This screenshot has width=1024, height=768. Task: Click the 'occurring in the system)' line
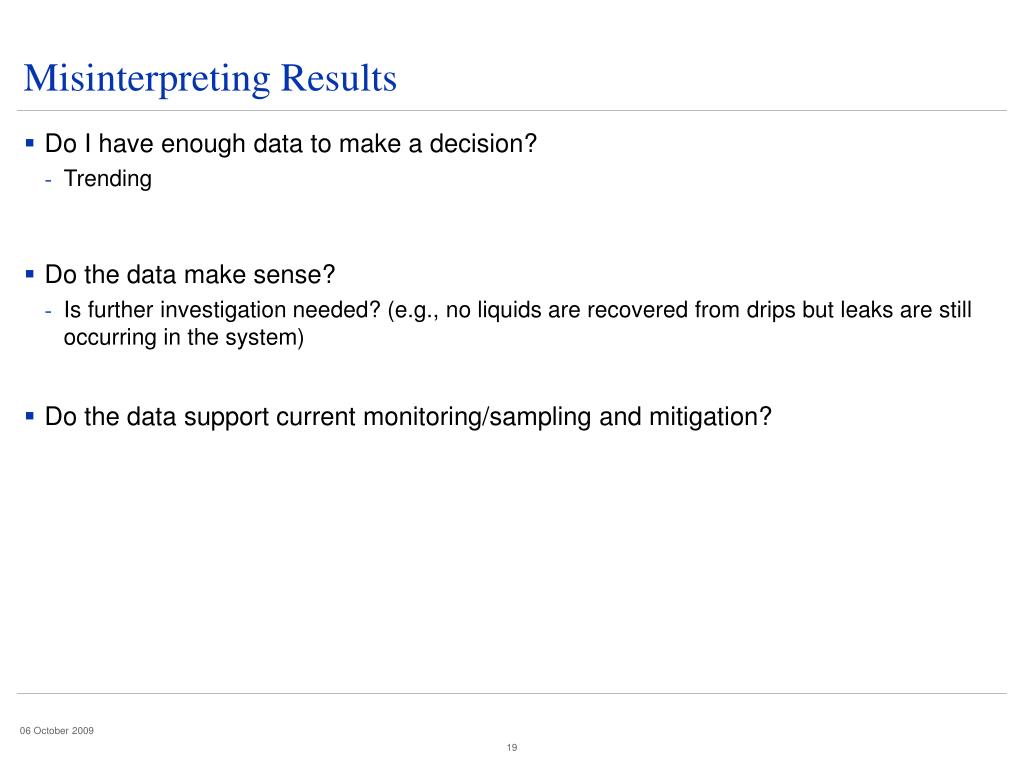[x=184, y=338]
